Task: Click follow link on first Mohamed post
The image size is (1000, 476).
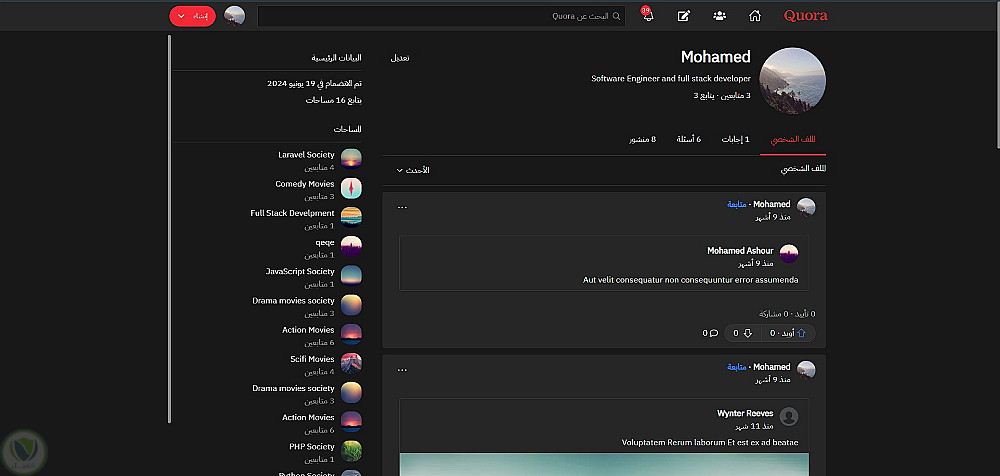Action: point(737,205)
